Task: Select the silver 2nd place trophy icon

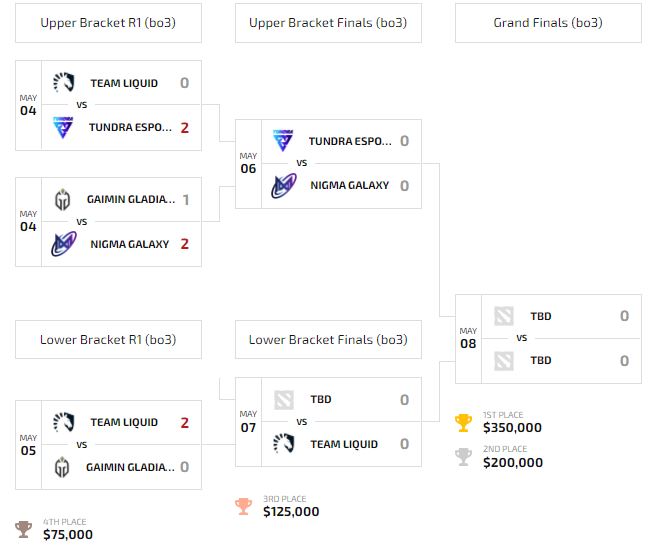Action: [463, 457]
